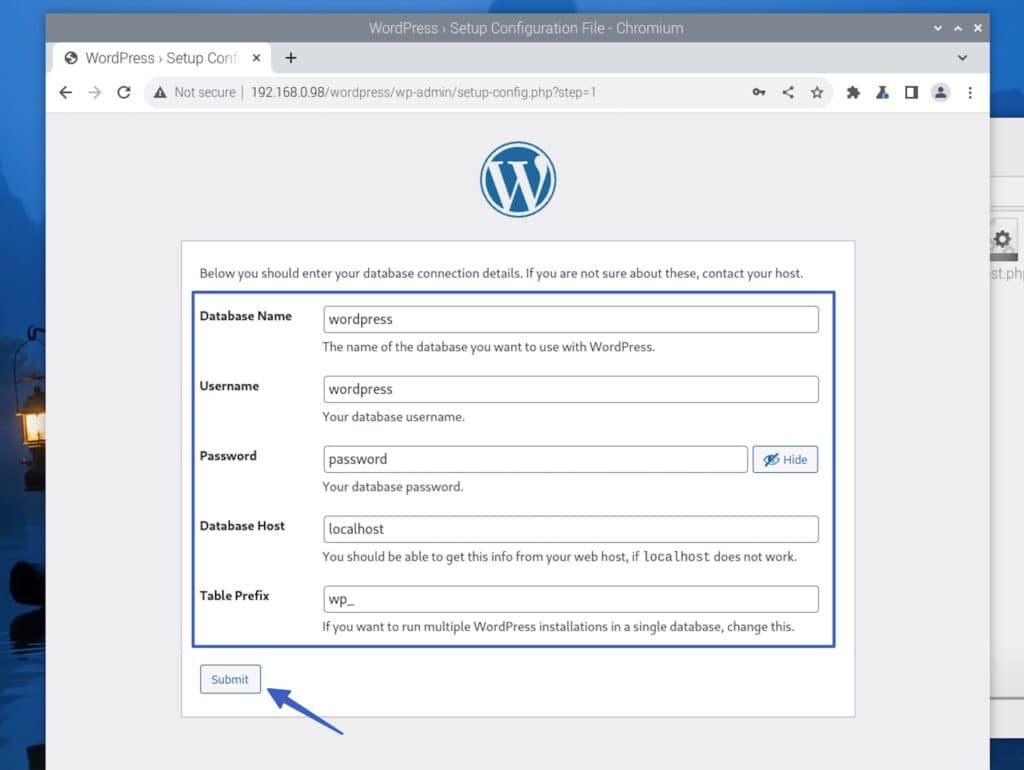1024x770 pixels.
Task: Open the Extensions puzzle icon
Action: point(853,92)
